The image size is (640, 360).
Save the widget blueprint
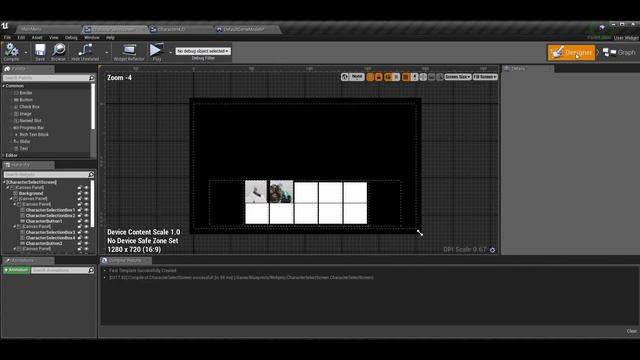tap(40, 51)
